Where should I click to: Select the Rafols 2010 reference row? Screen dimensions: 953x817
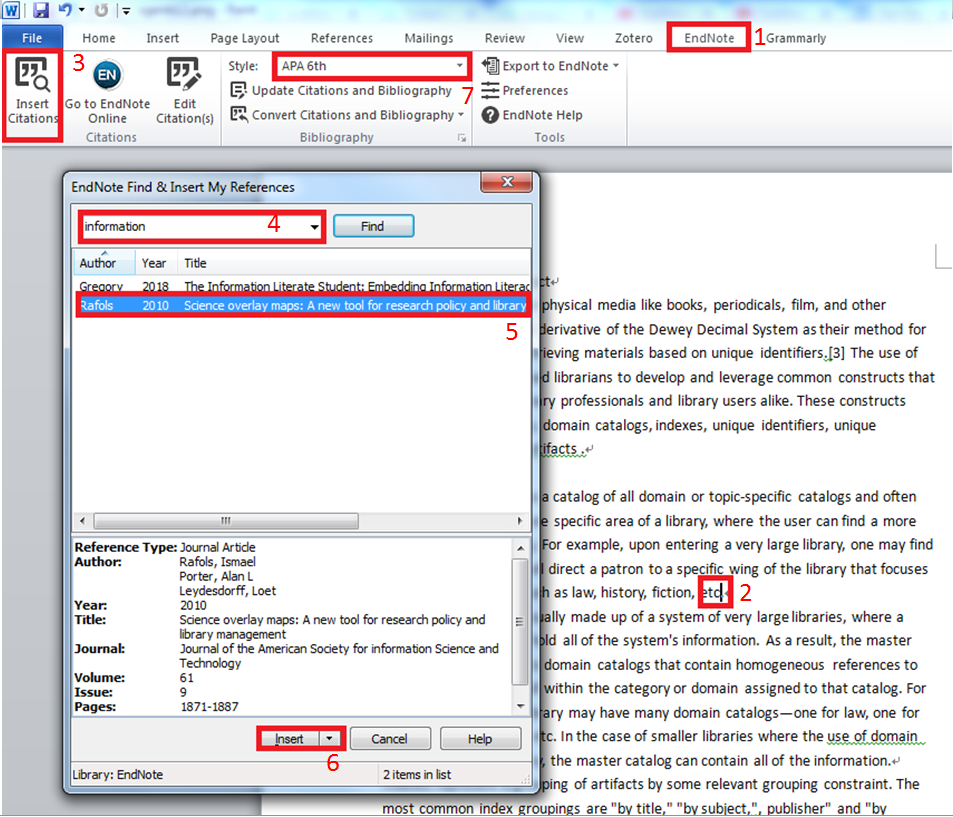point(302,305)
